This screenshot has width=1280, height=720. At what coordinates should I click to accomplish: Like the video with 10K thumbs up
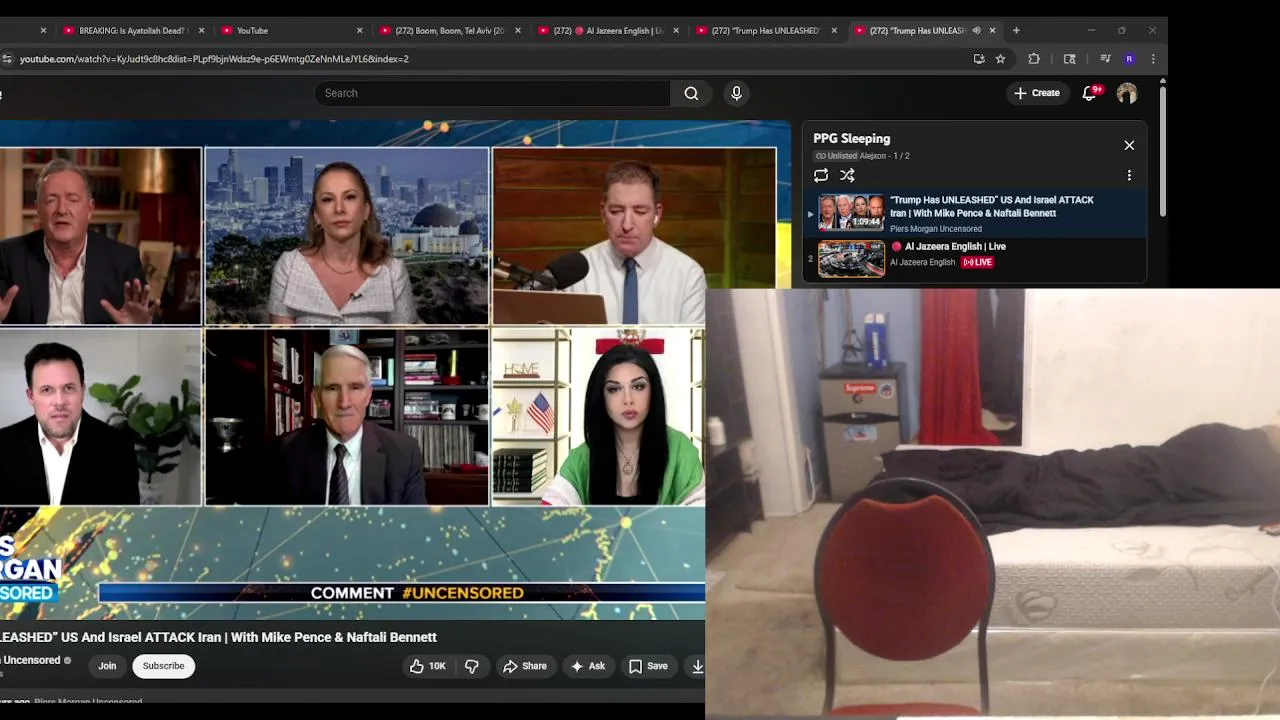(427, 666)
